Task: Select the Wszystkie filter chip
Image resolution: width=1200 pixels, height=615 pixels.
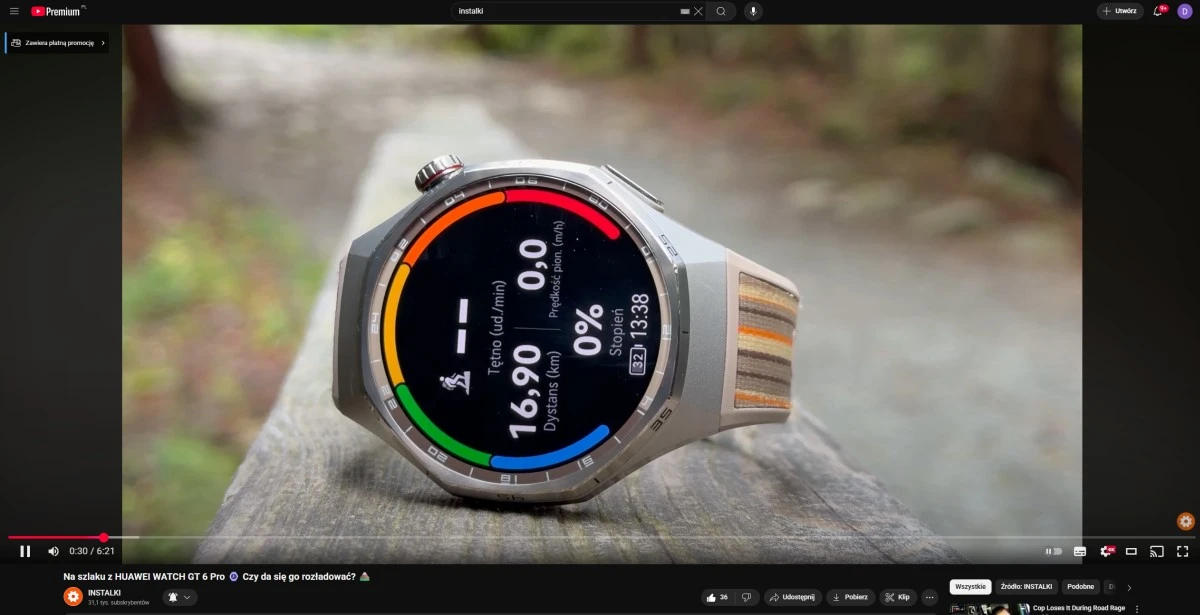Action: [x=970, y=587]
